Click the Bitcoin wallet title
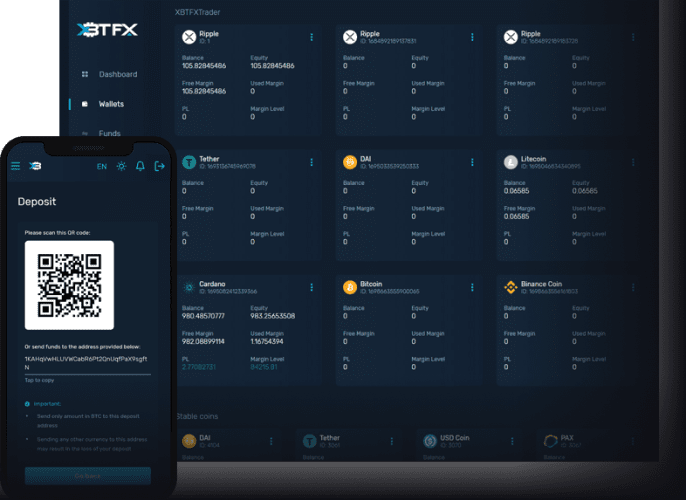The height and width of the screenshot is (500, 686). 371,284
